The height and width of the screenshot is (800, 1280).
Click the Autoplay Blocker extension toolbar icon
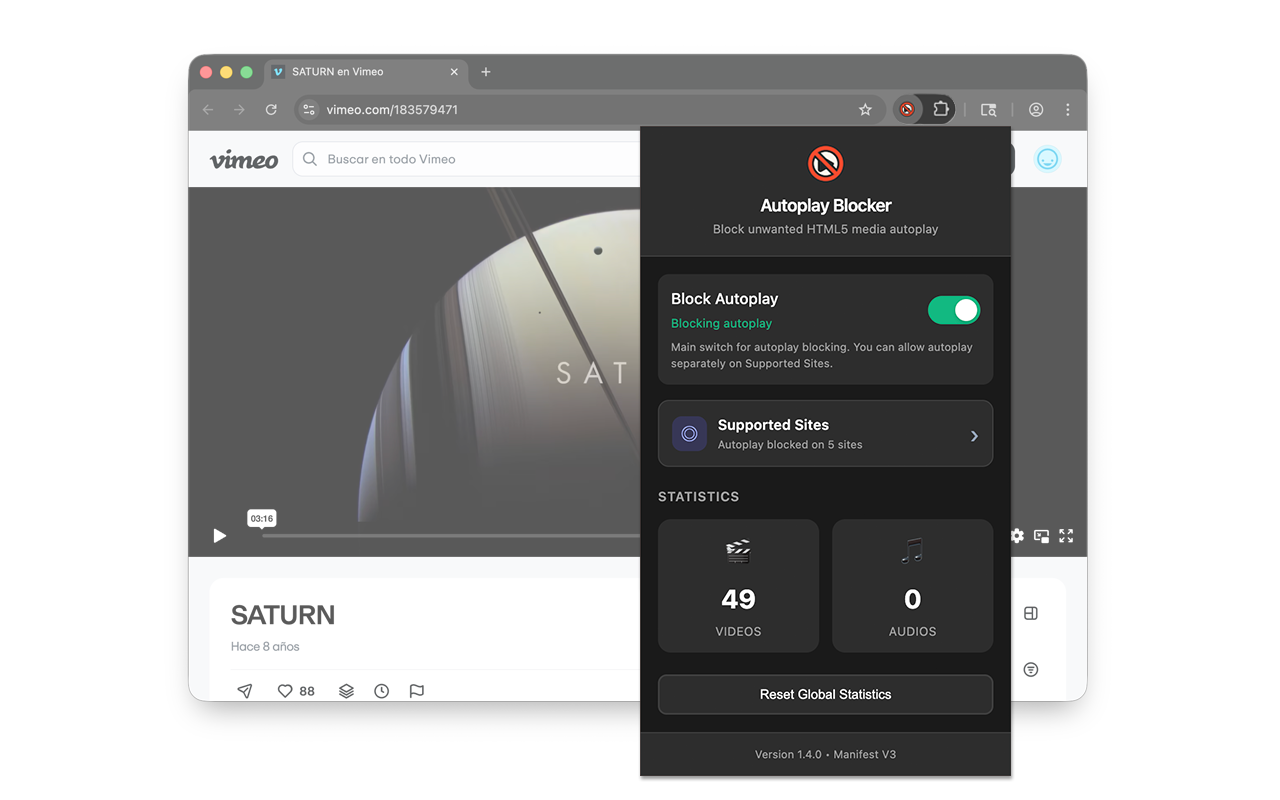pos(907,110)
